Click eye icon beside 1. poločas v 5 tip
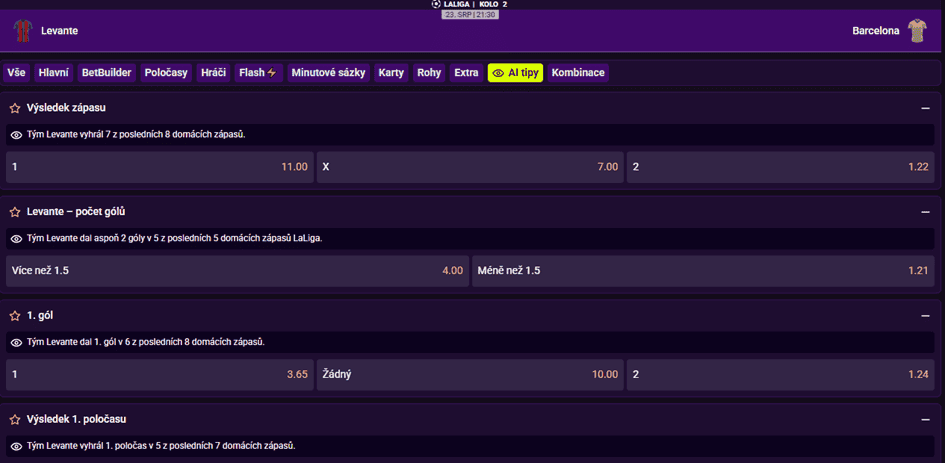Image resolution: width=945 pixels, height=463 pixels. click(x=17, y=446)
